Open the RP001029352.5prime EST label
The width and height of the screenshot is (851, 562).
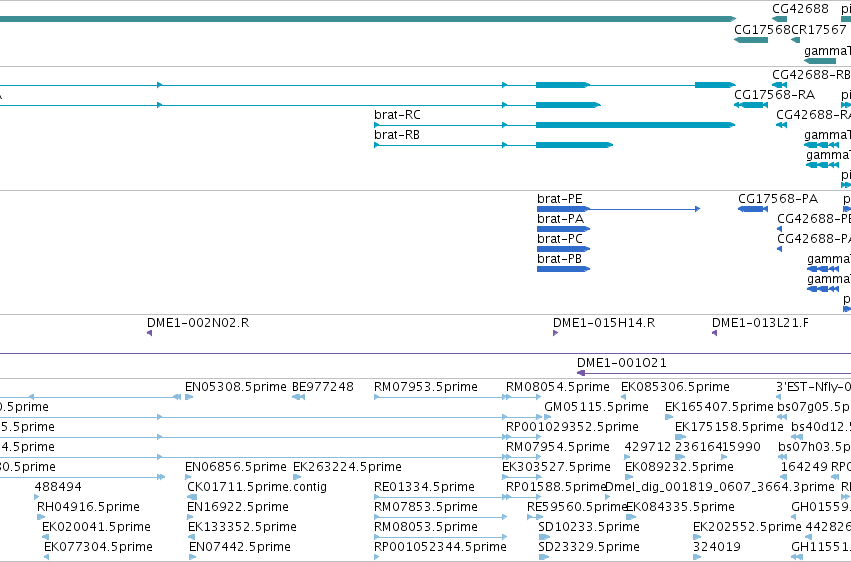click(572, 427)
